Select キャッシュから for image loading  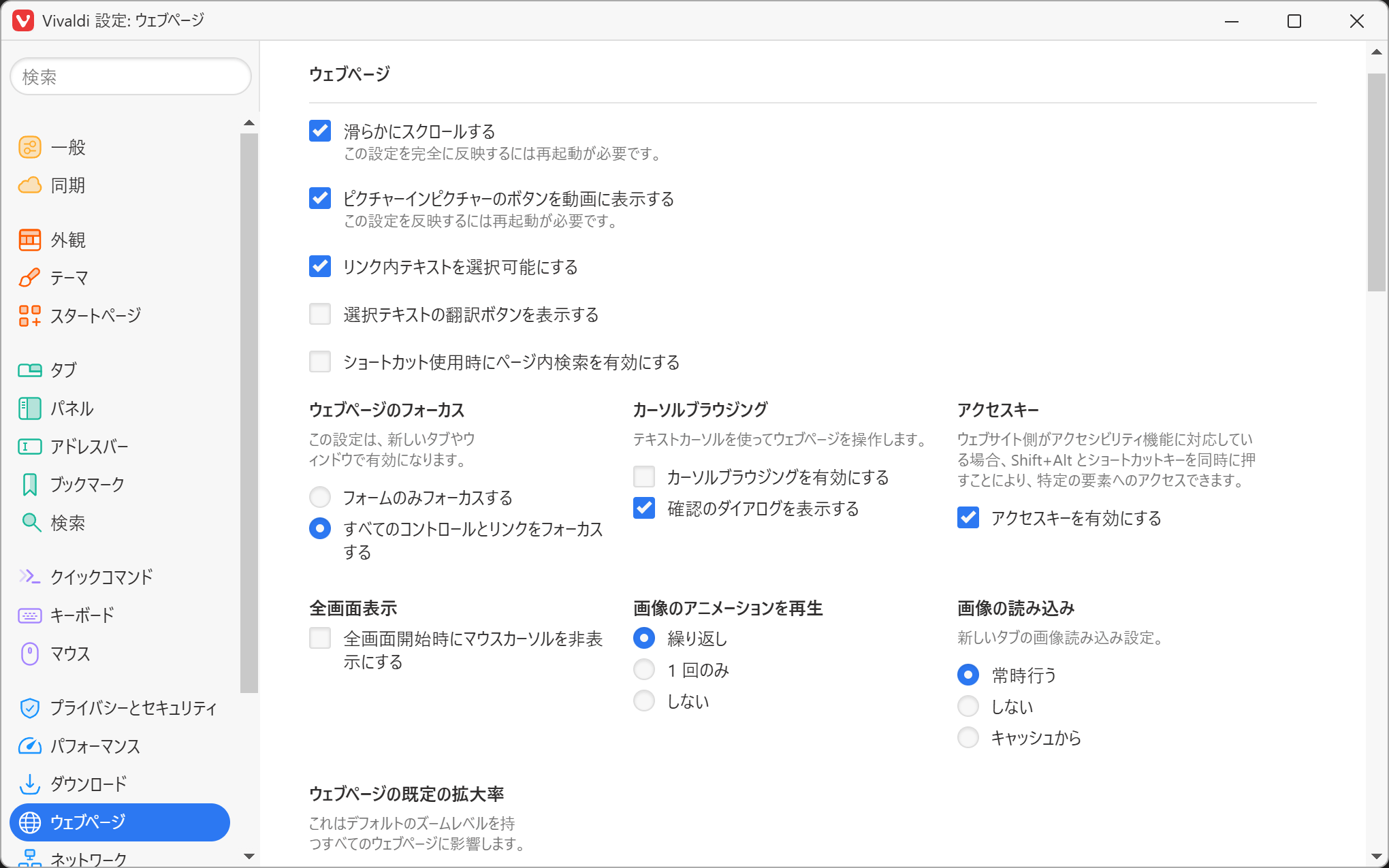coord(968,737)
